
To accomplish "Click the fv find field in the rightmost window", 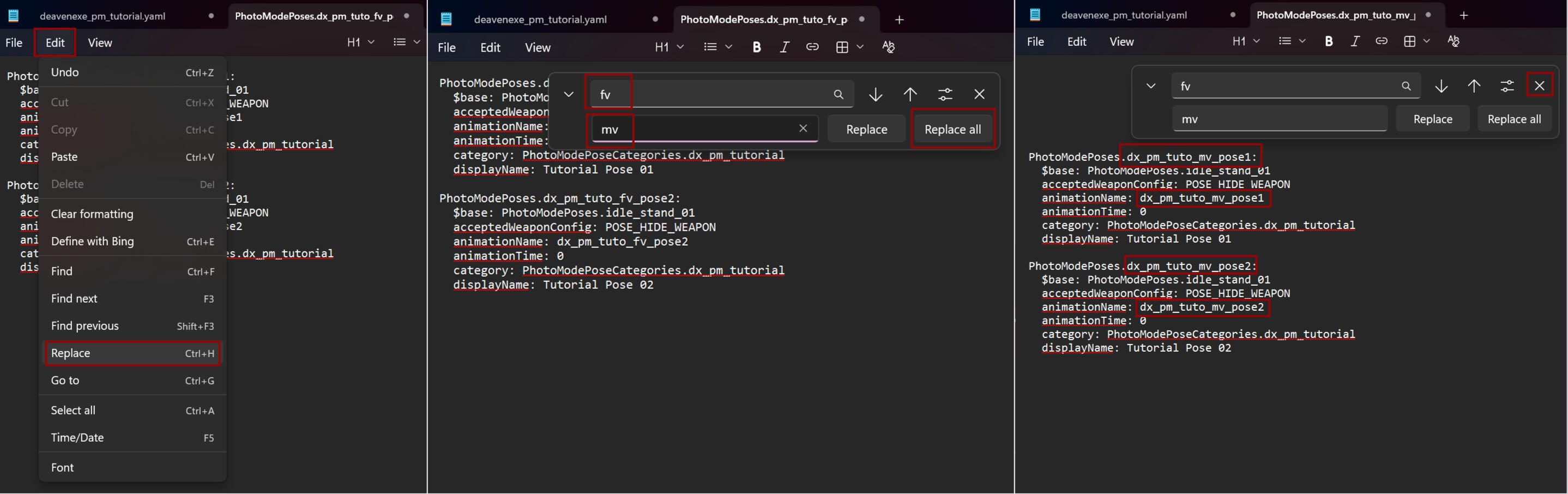I will (1284, 86).
